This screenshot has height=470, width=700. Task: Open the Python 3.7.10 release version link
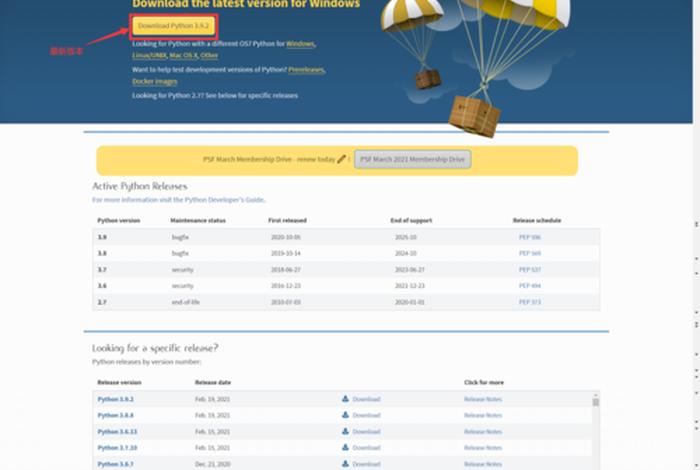117,448
